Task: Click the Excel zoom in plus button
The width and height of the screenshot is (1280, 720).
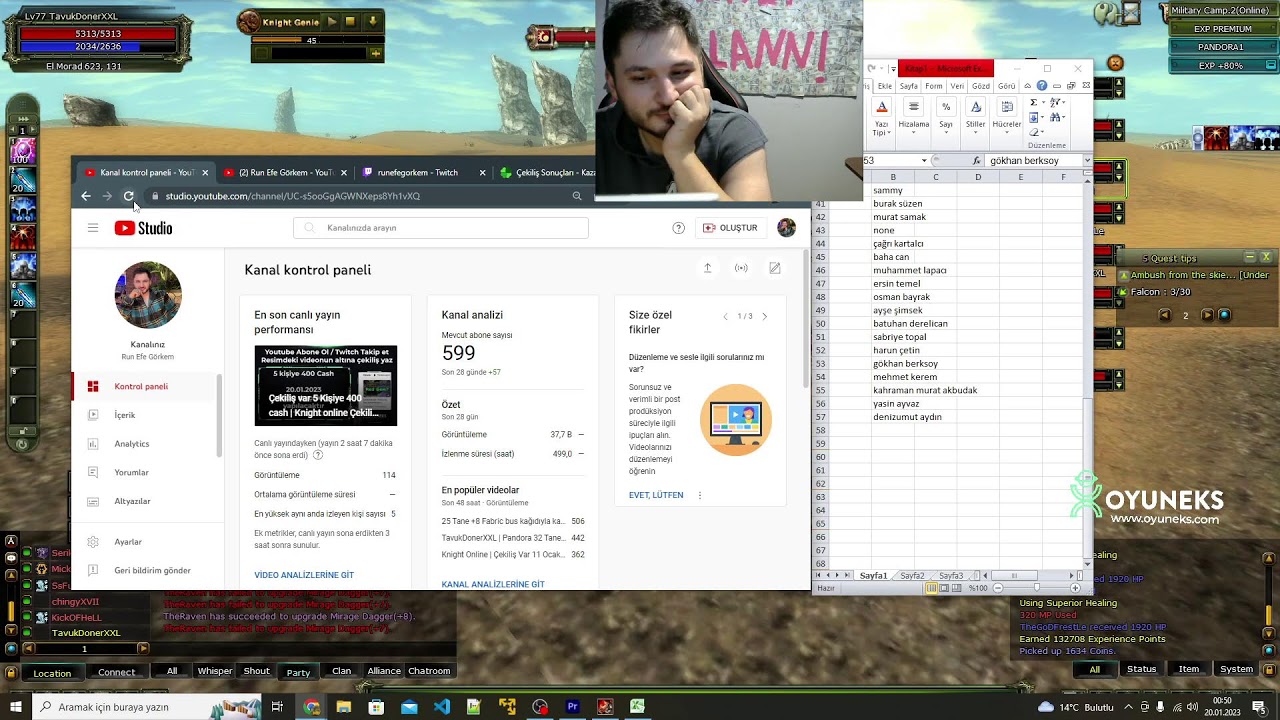Action: pos(1075,588)
